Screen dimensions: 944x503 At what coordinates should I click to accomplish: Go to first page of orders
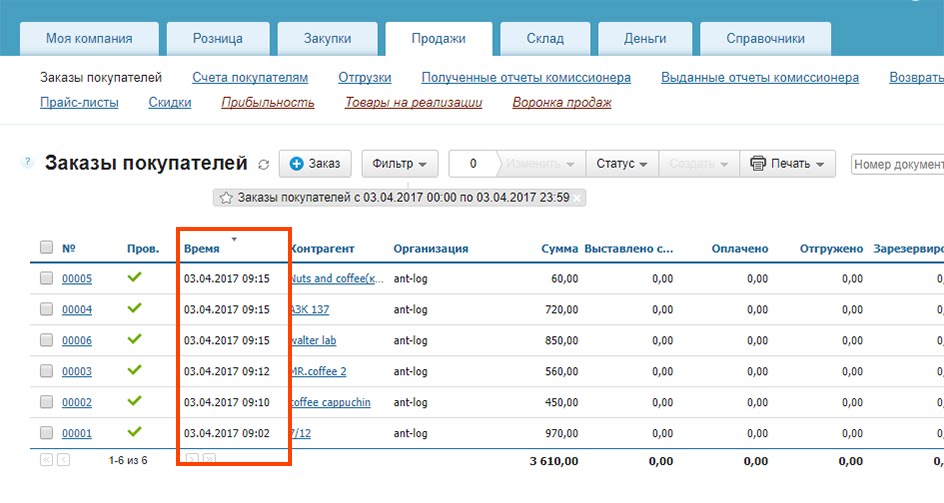[46, 460]
